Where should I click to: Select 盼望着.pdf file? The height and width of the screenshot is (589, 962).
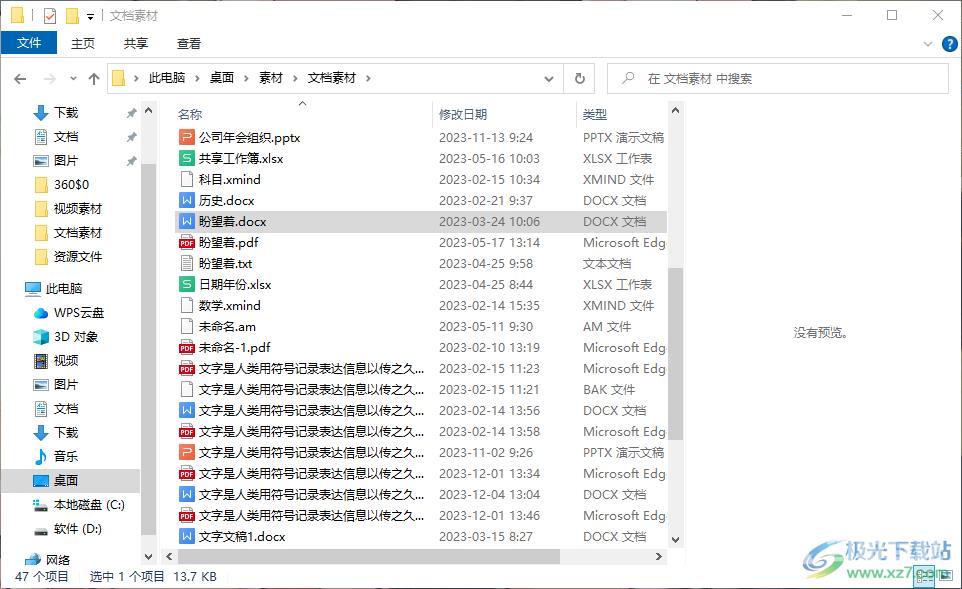tap(228, 242)
